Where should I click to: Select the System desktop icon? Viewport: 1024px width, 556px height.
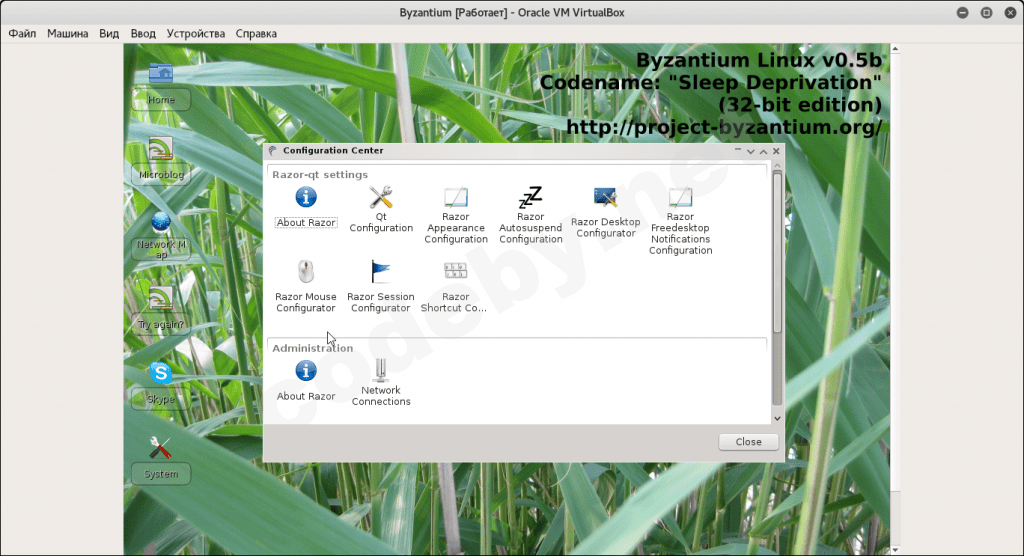click(161, 460)
